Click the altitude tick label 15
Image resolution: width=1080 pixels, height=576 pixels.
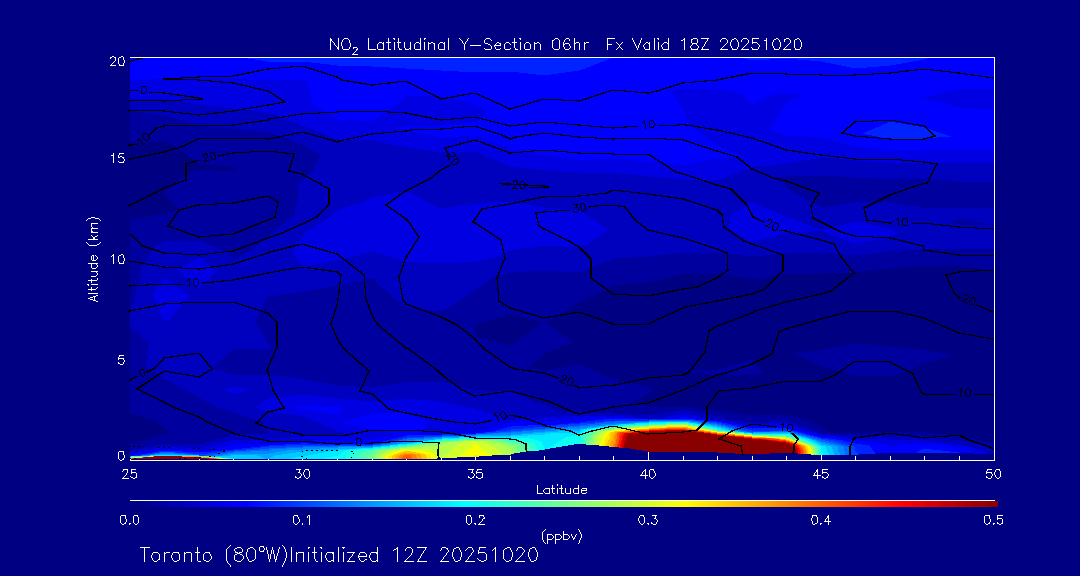116,159
